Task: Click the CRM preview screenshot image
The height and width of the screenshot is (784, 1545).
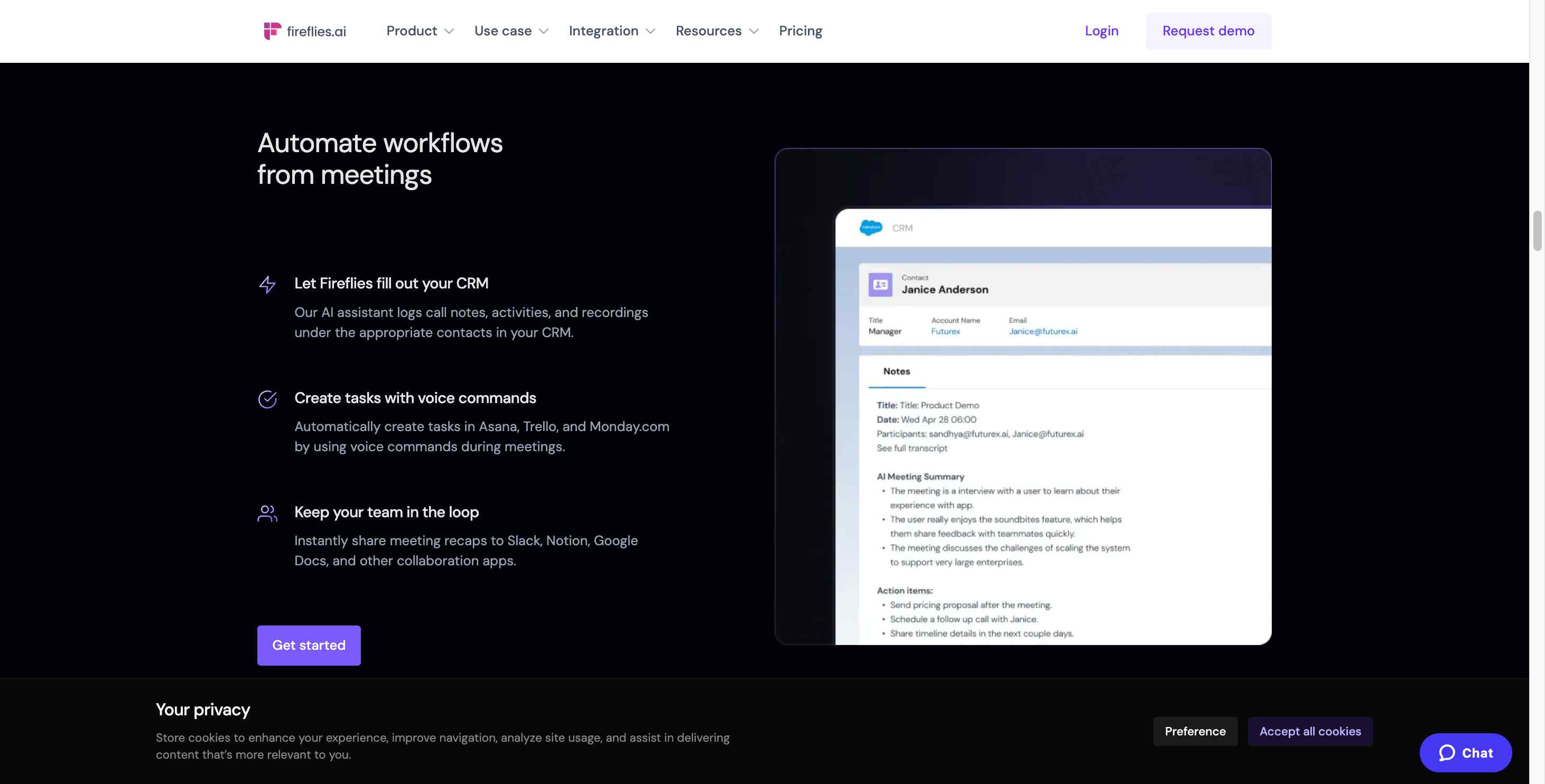Action: click(1023, 397)
